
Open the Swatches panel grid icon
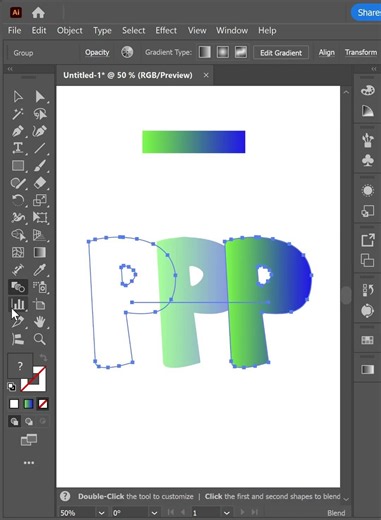[367, 340]
